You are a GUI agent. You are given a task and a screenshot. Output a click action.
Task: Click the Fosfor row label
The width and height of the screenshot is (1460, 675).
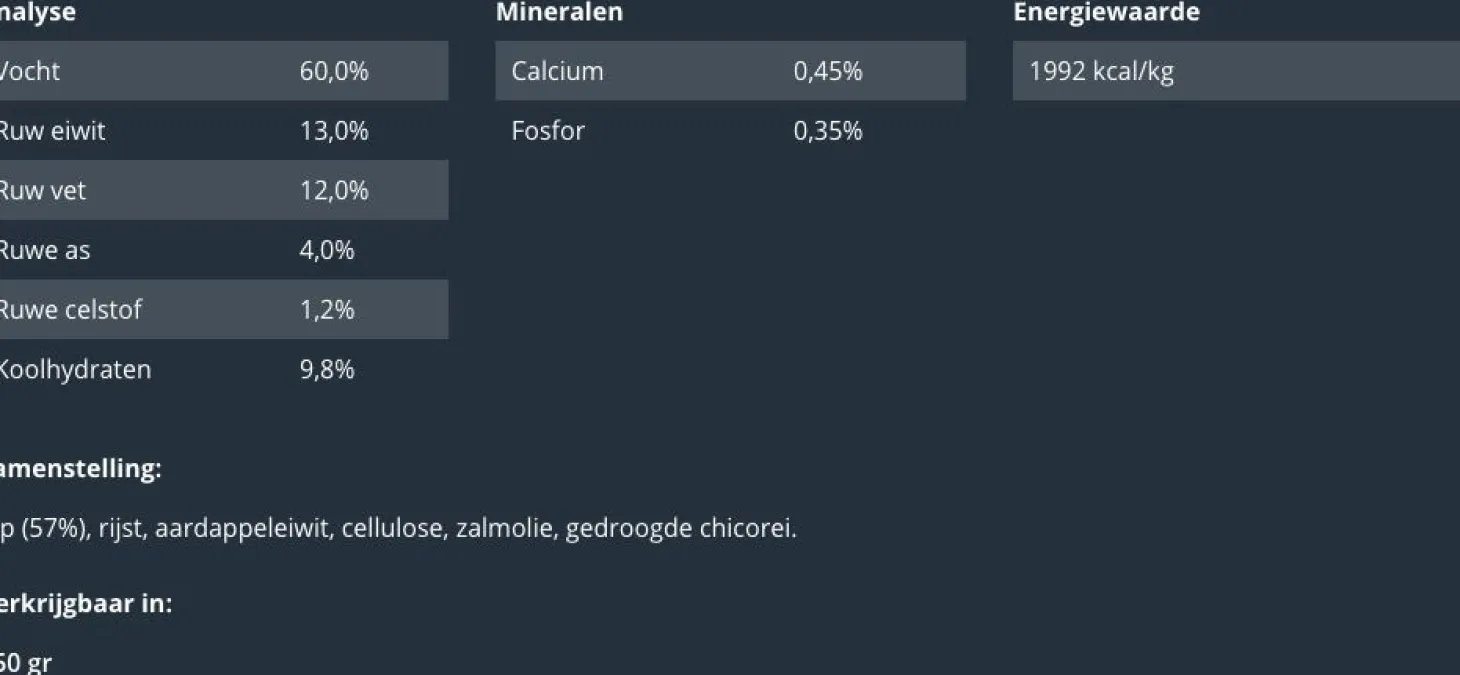click(x=548, y=131)
